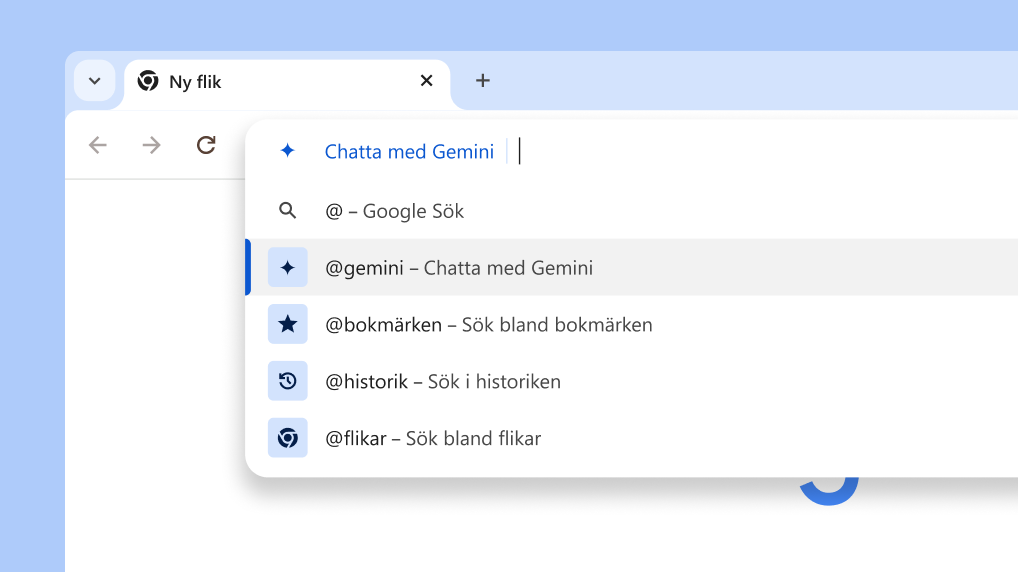Select the '@ – Google Sök' suggestion

click(632, 211)
